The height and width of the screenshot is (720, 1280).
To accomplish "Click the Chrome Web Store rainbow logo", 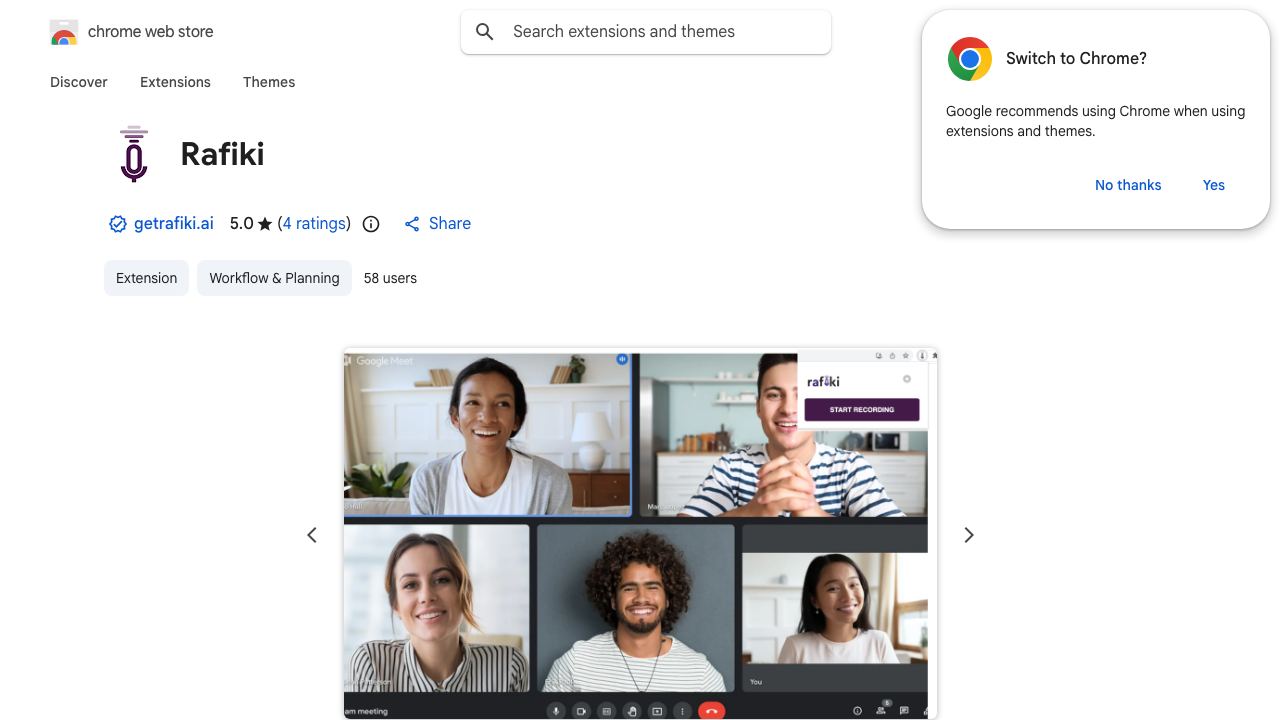I will (64, 32).
